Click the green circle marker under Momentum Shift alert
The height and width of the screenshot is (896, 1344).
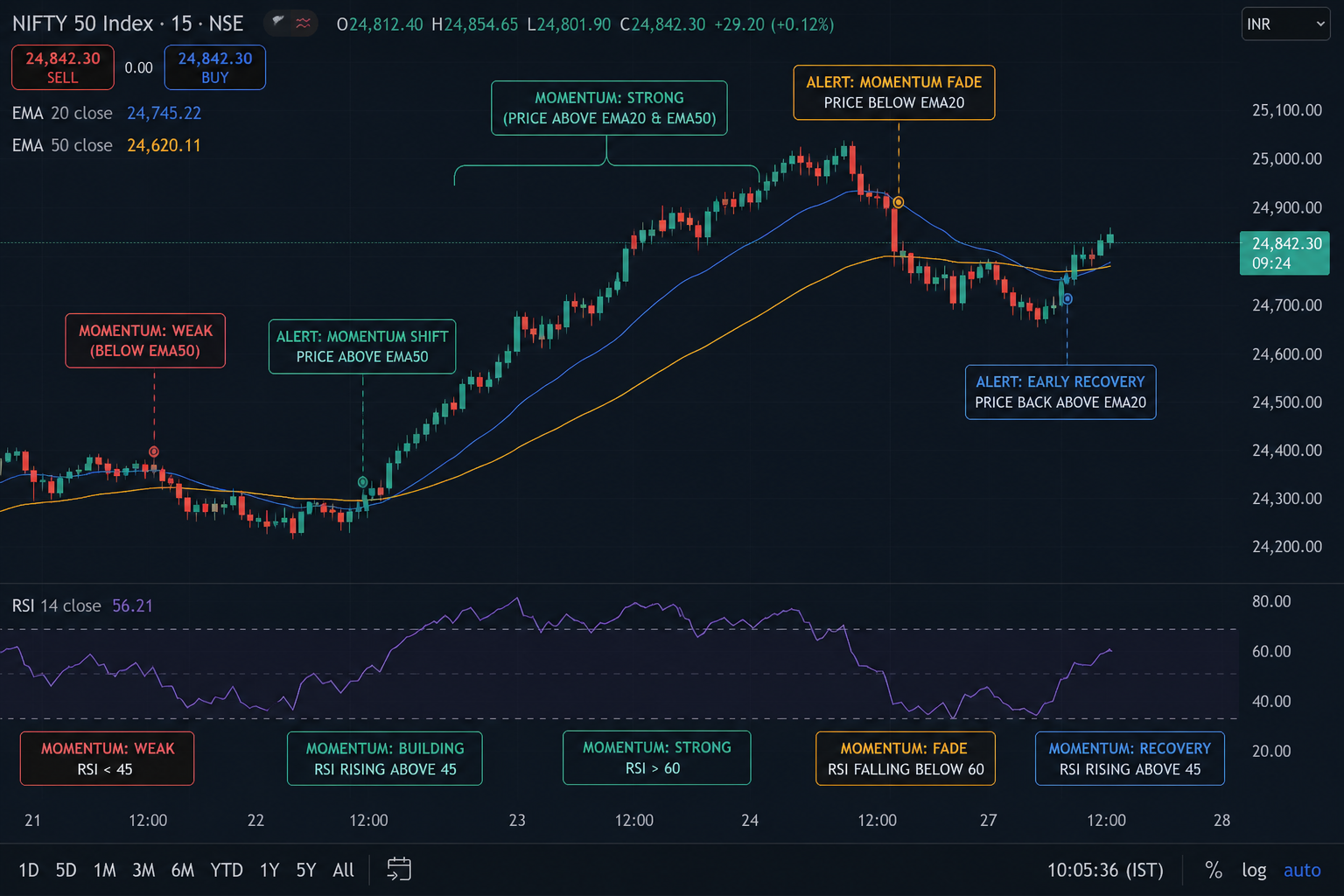[363, 482]
